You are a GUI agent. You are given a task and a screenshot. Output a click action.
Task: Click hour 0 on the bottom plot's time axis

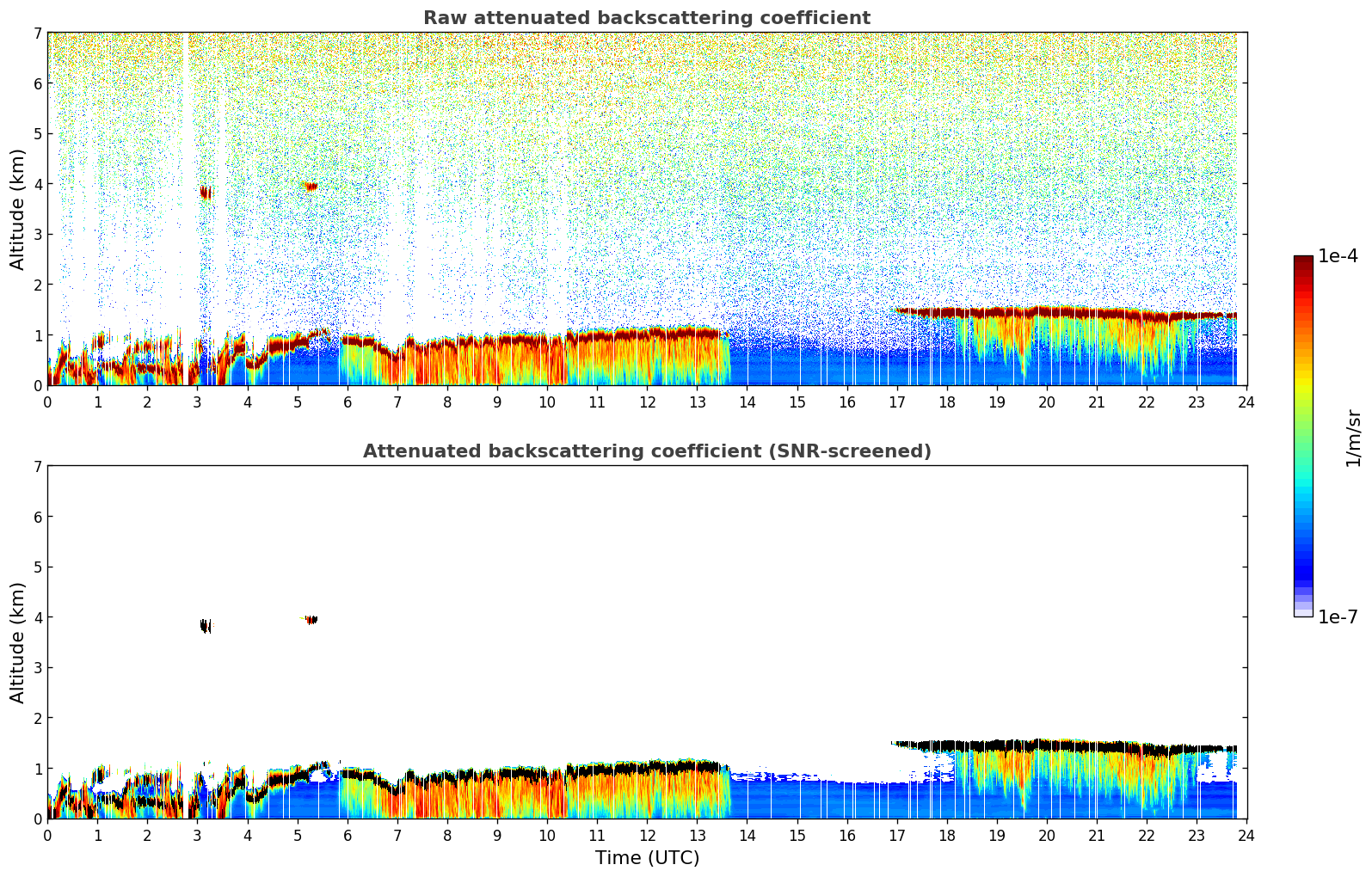pos(47,835)
